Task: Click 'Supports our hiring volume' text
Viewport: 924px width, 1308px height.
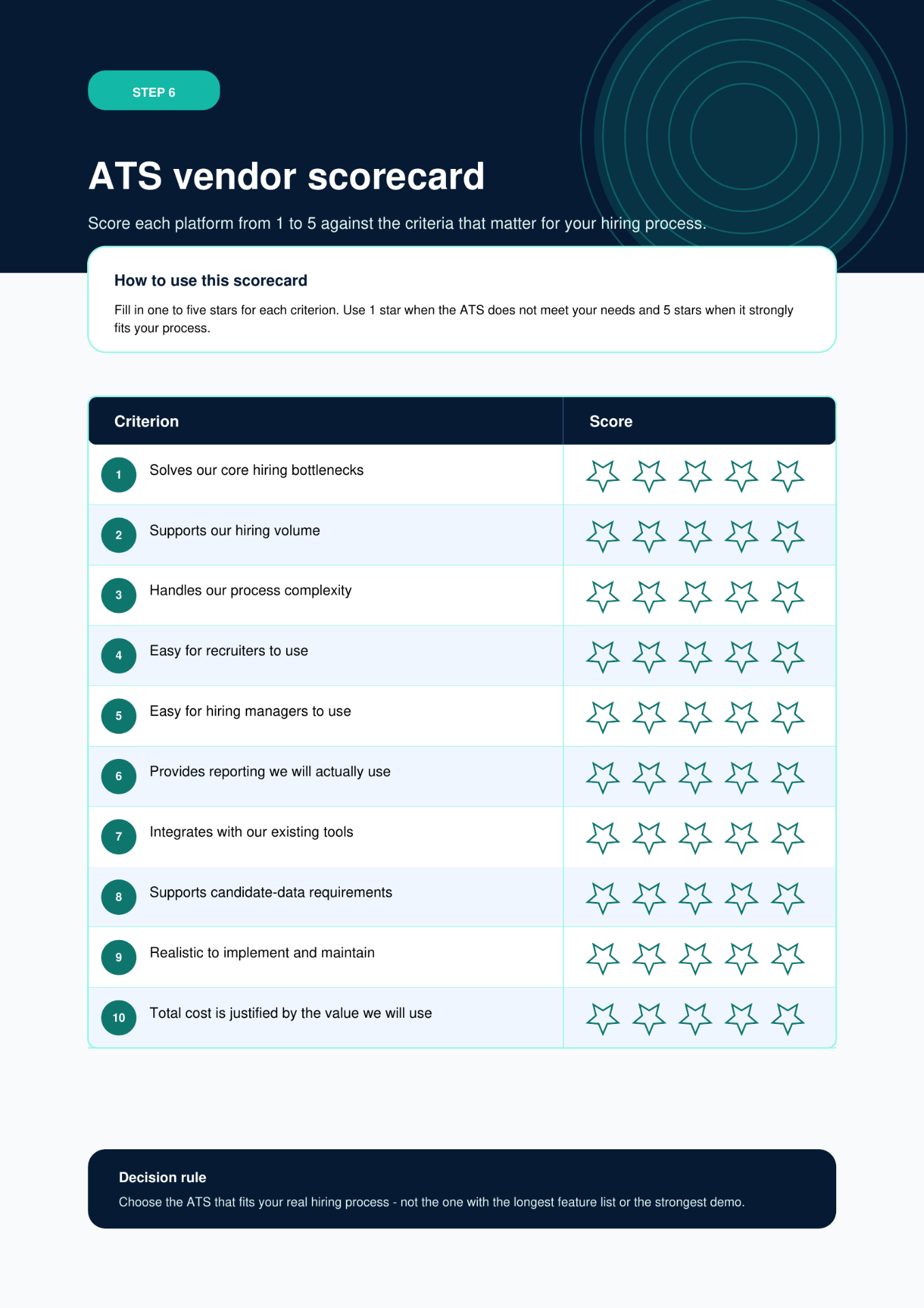Action: (234, 531)
